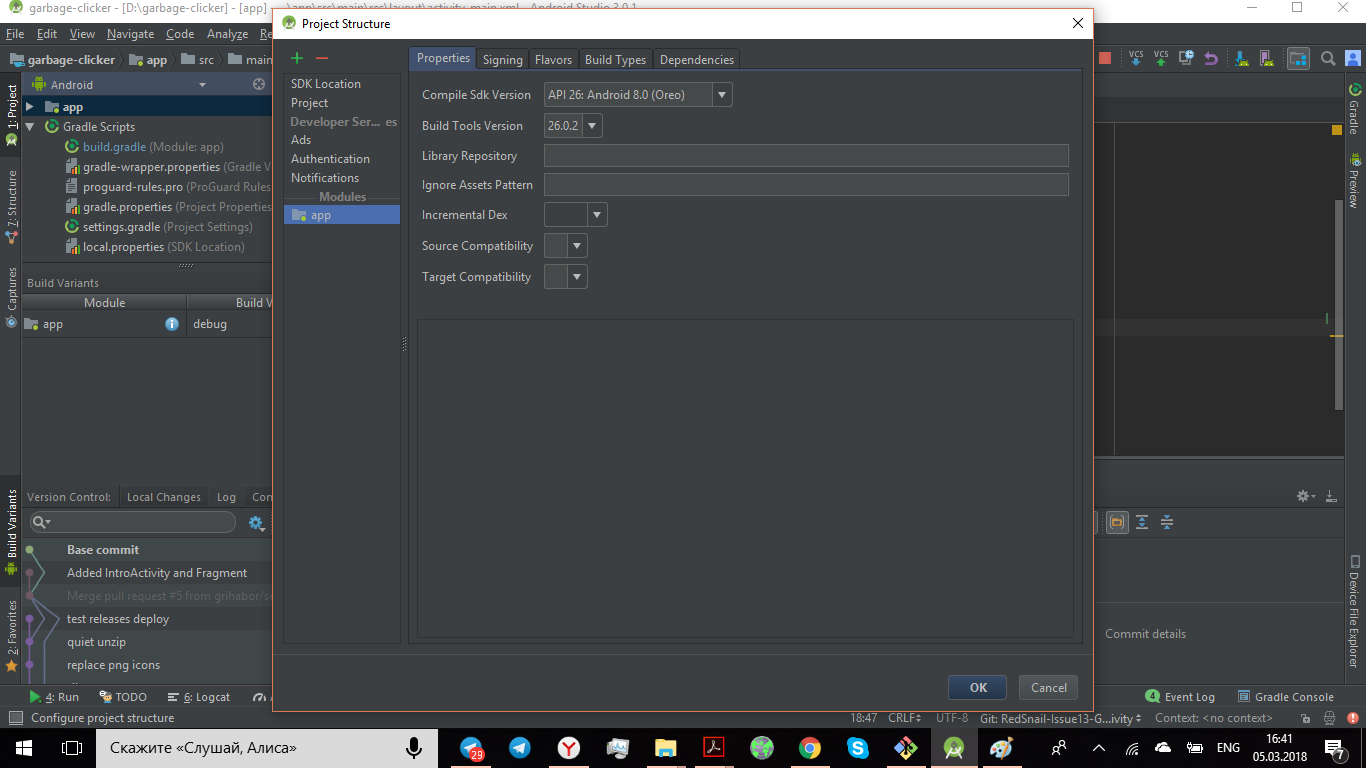Open the Incremental Dex dropdown
This screenshot has height=768, width=1366.
tap(597, 215)
